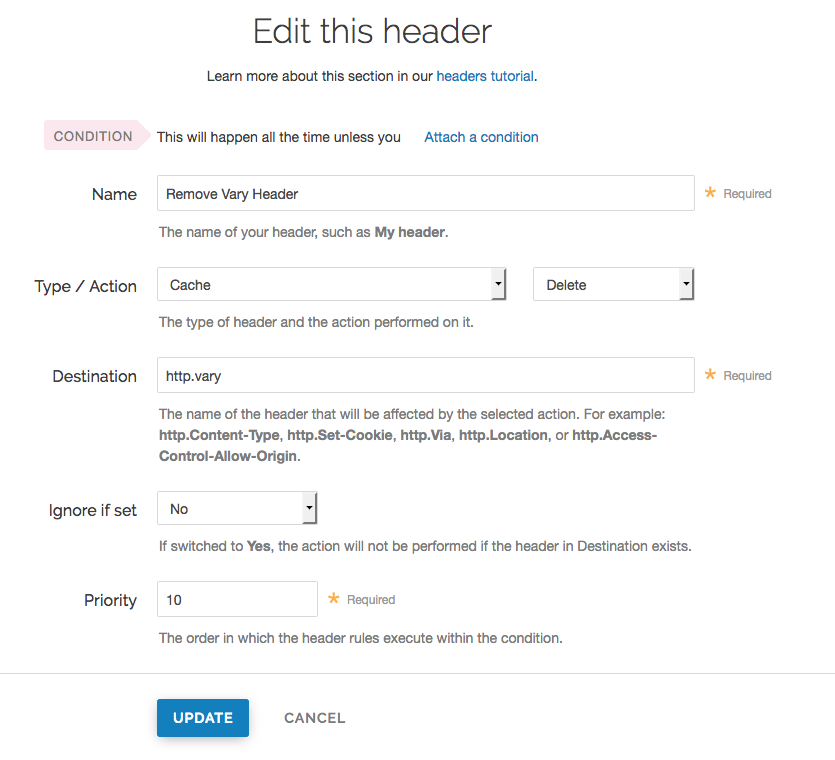The image size is (835, 760).
Task: Click the required asterisk beside Priority field
Action: 334,599
